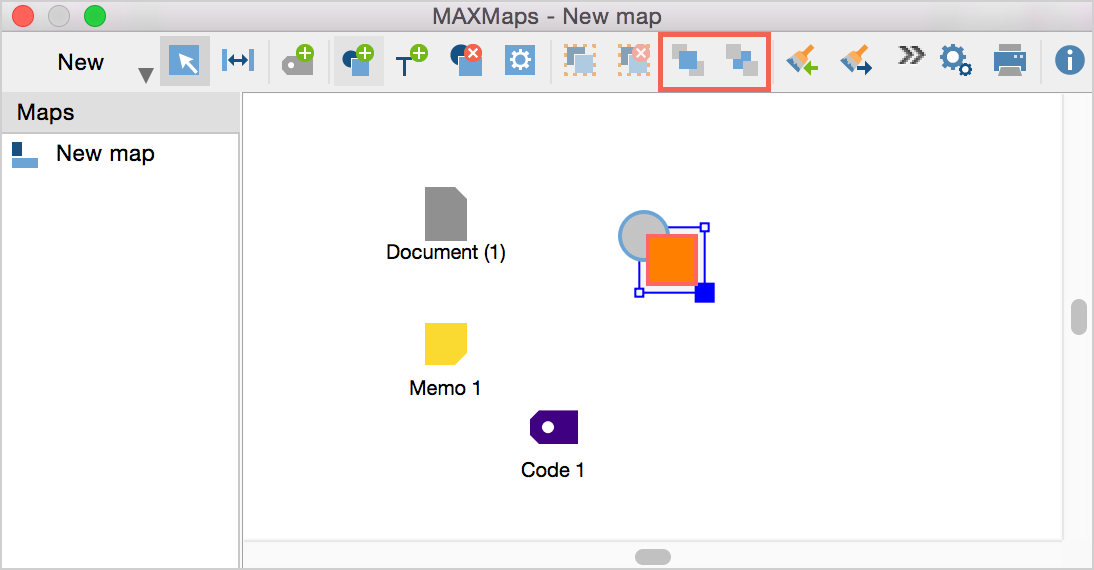
Task: Expand the toolbar overflow chevron
Action: click(x=910, y=56)
